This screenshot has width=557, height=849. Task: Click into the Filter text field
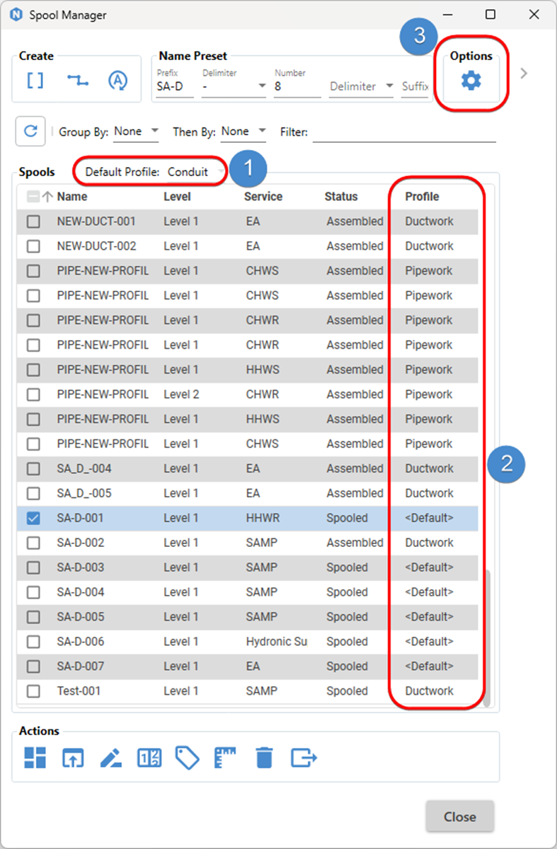click(x=404, y=132)
